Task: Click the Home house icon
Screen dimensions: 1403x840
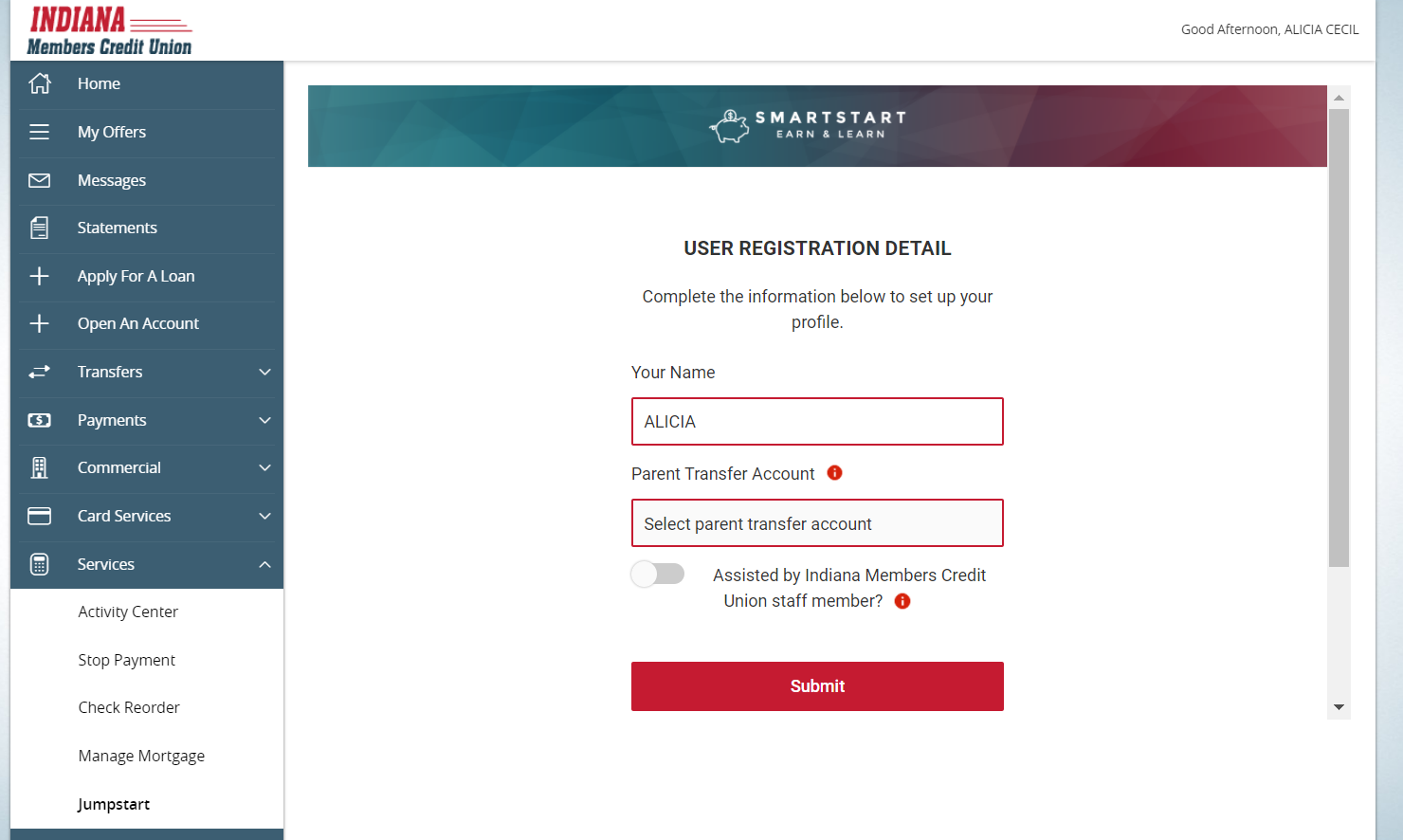Action: 40,83
